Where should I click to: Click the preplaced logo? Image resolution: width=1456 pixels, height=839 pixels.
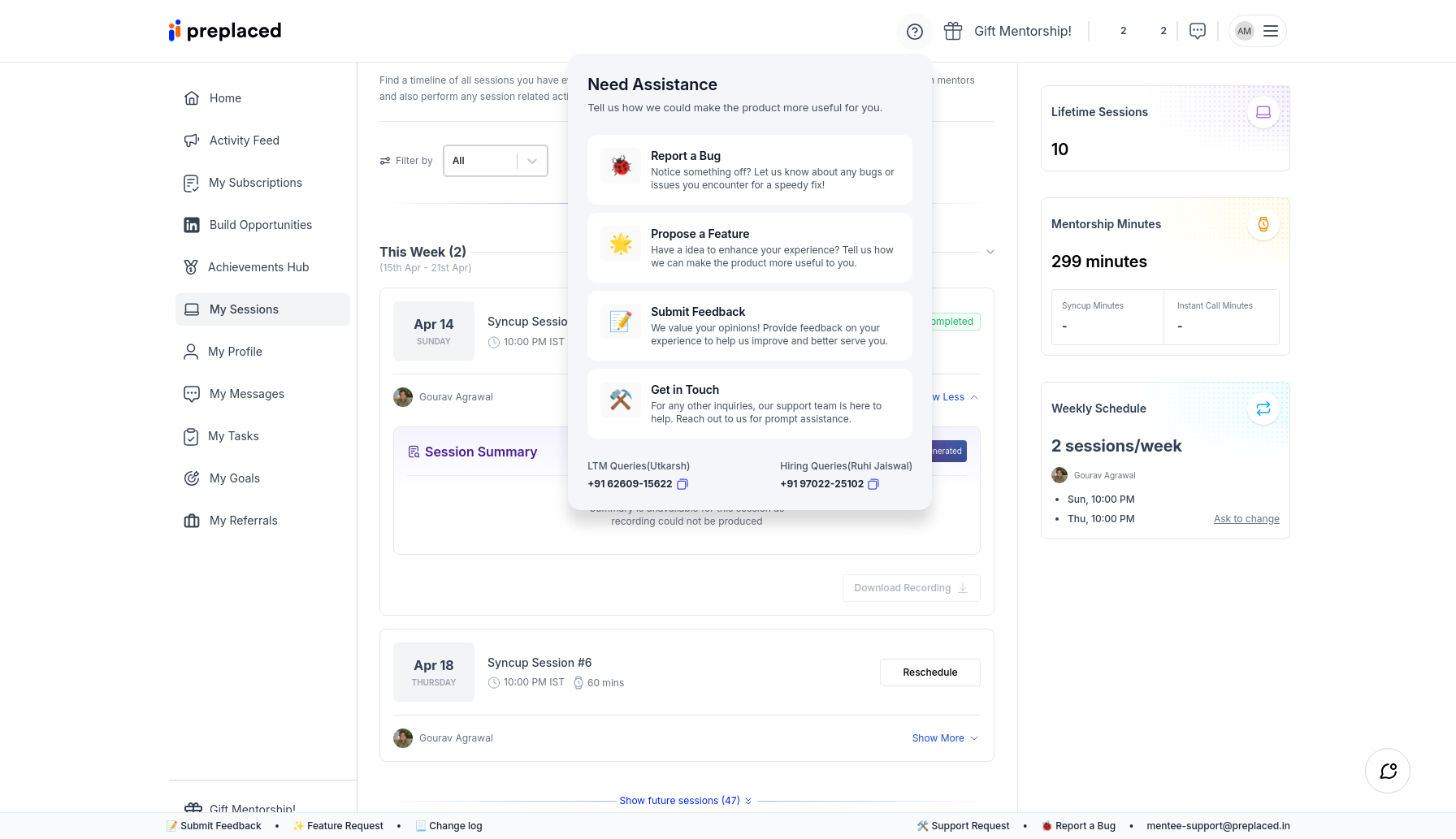coord(225,31)
